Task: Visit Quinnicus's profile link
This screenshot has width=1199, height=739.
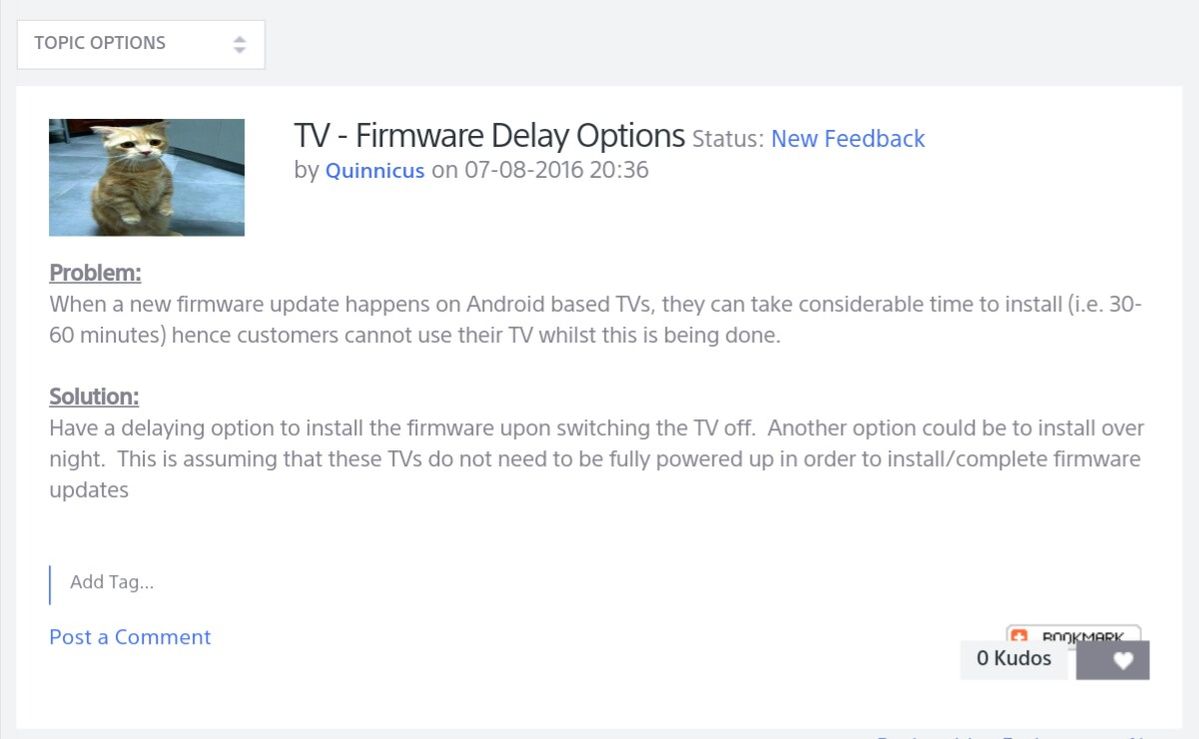Action: pos(375,170)
